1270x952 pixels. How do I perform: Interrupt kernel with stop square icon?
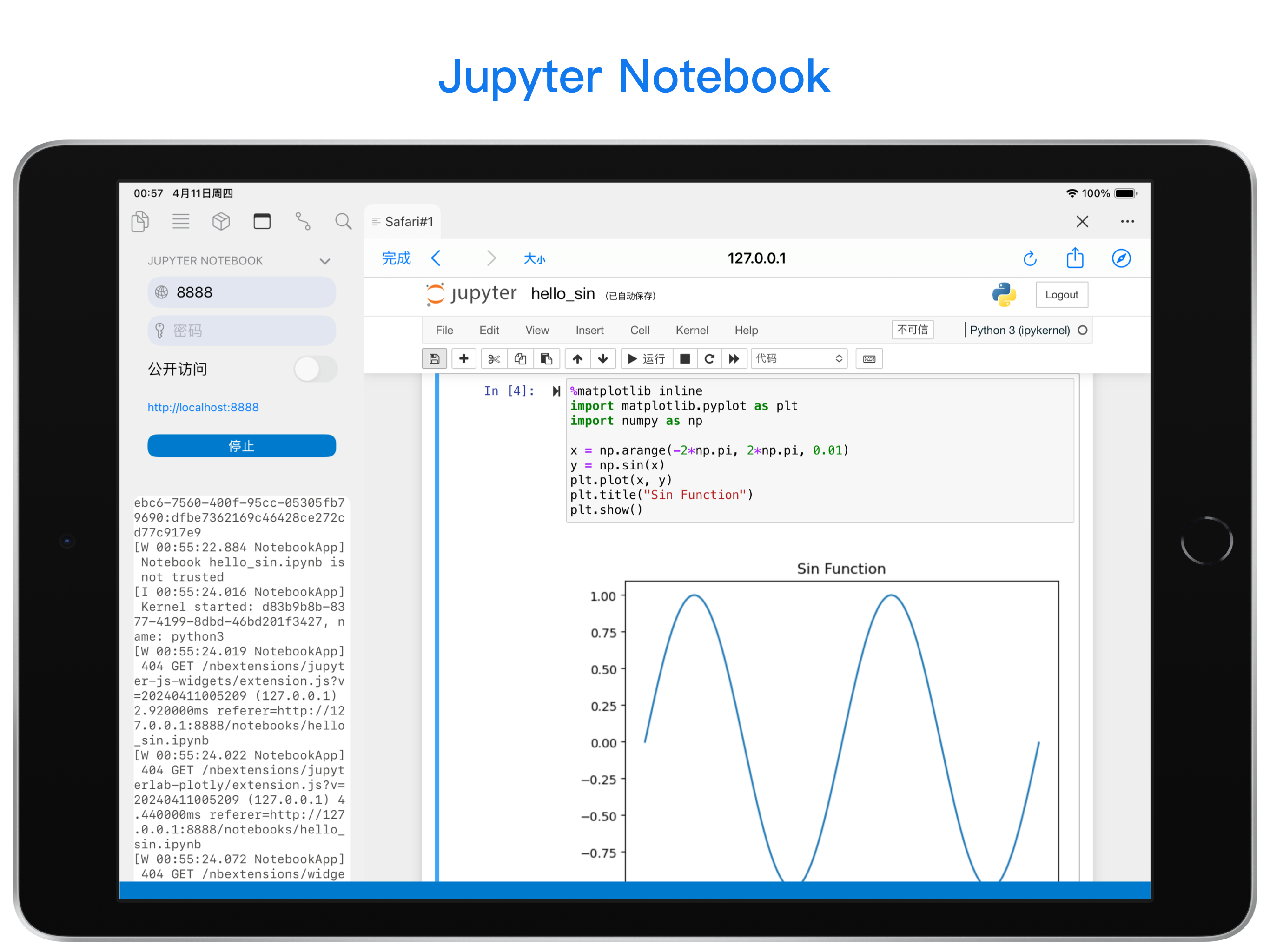coord(684,359)
